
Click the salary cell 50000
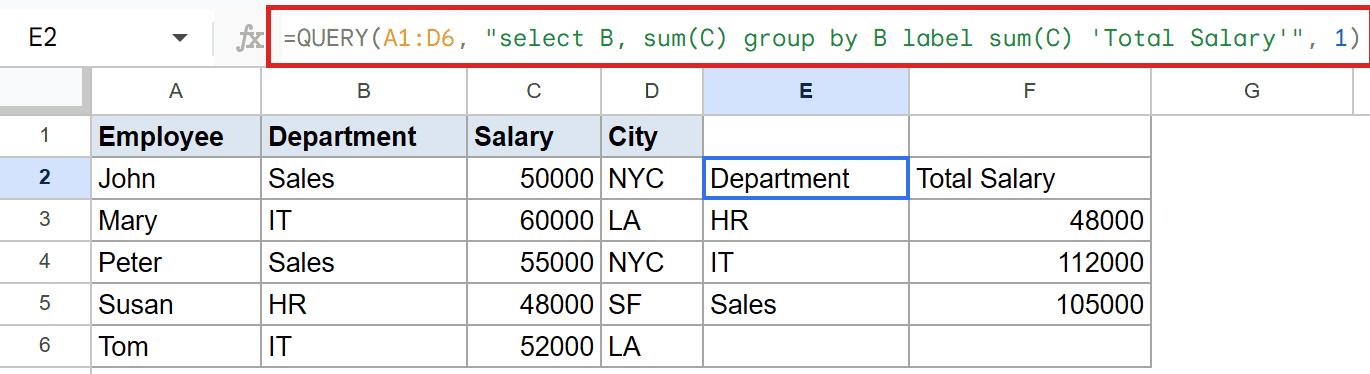coord(534,178)
